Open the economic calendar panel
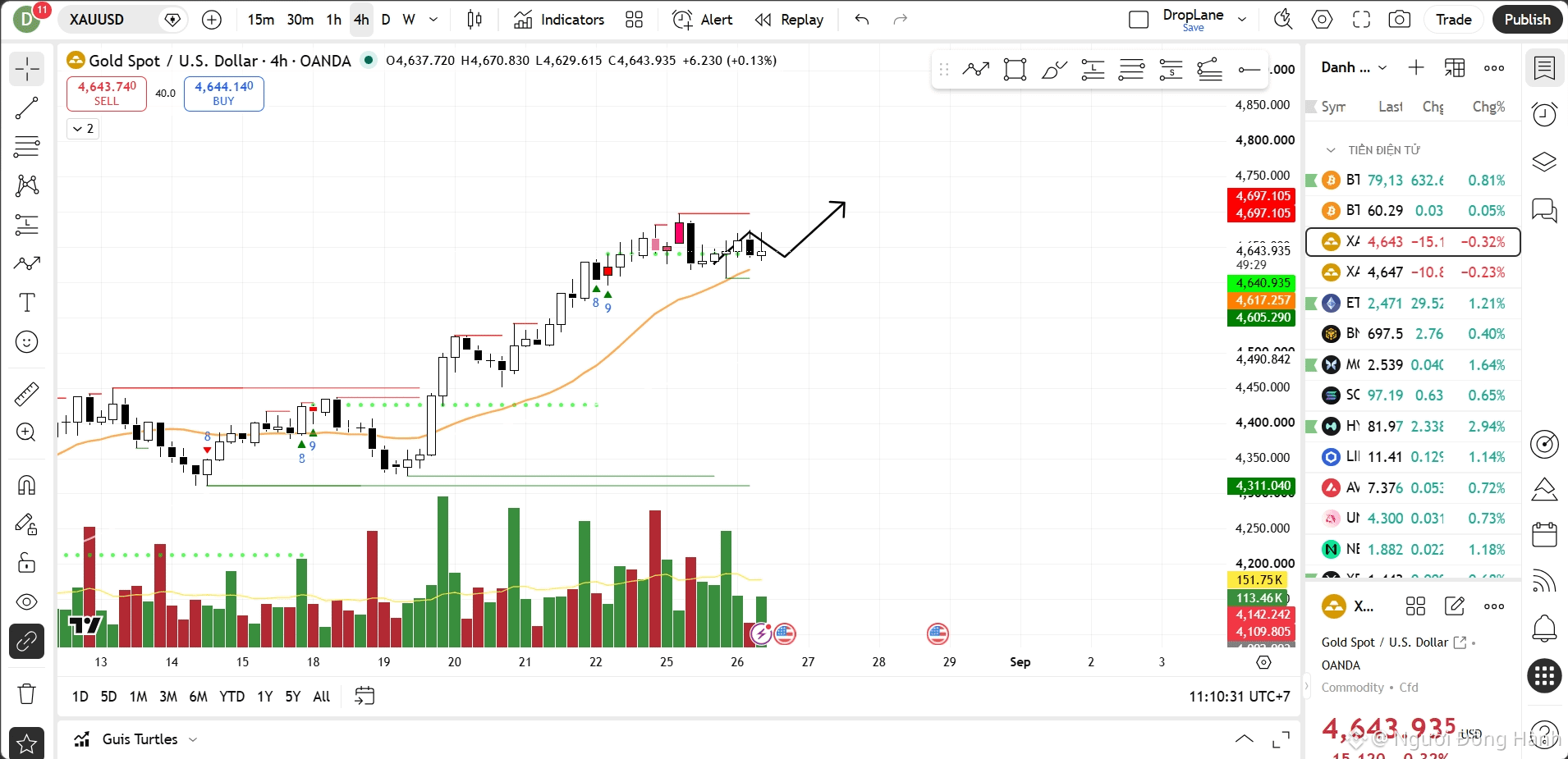 [x=1545, y=535]
